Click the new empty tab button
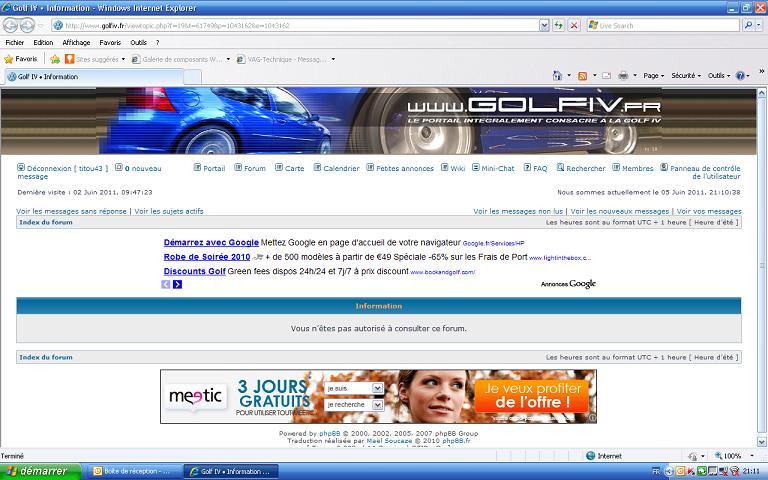The width and height of the screenshot is (768, 480). click(x=192, y=77)
